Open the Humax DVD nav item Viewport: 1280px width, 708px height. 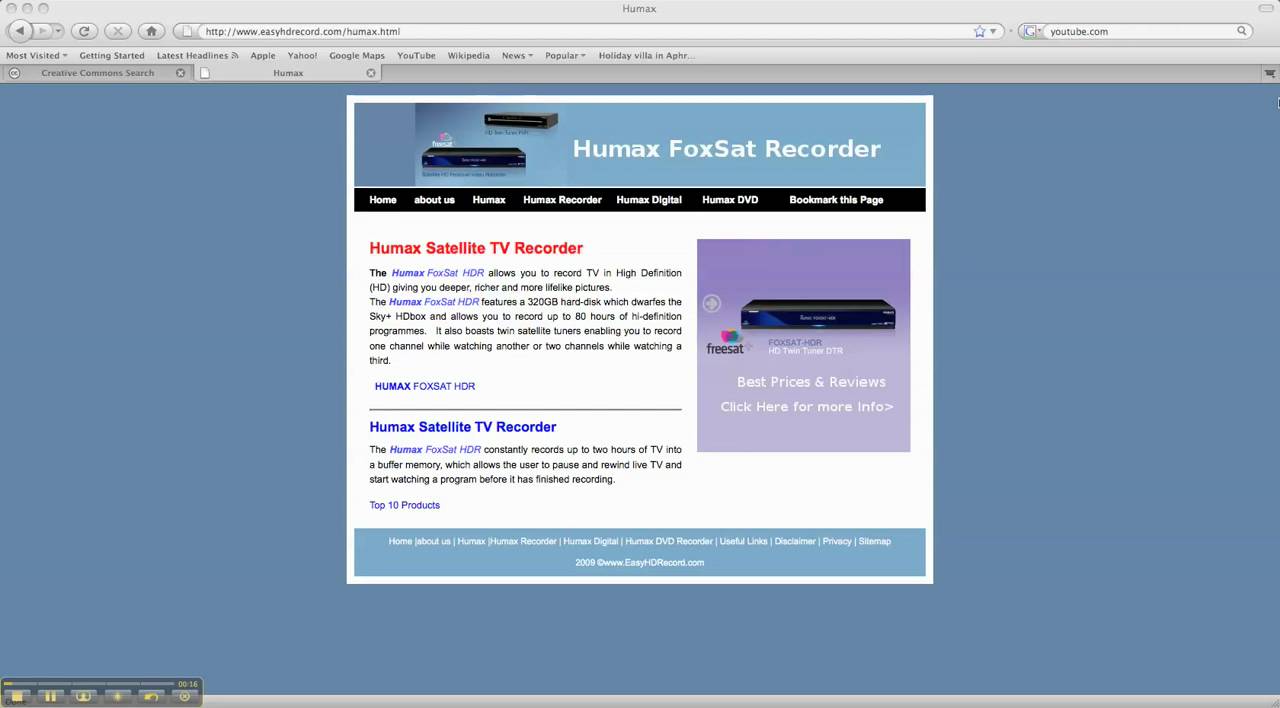pos(730,200)
